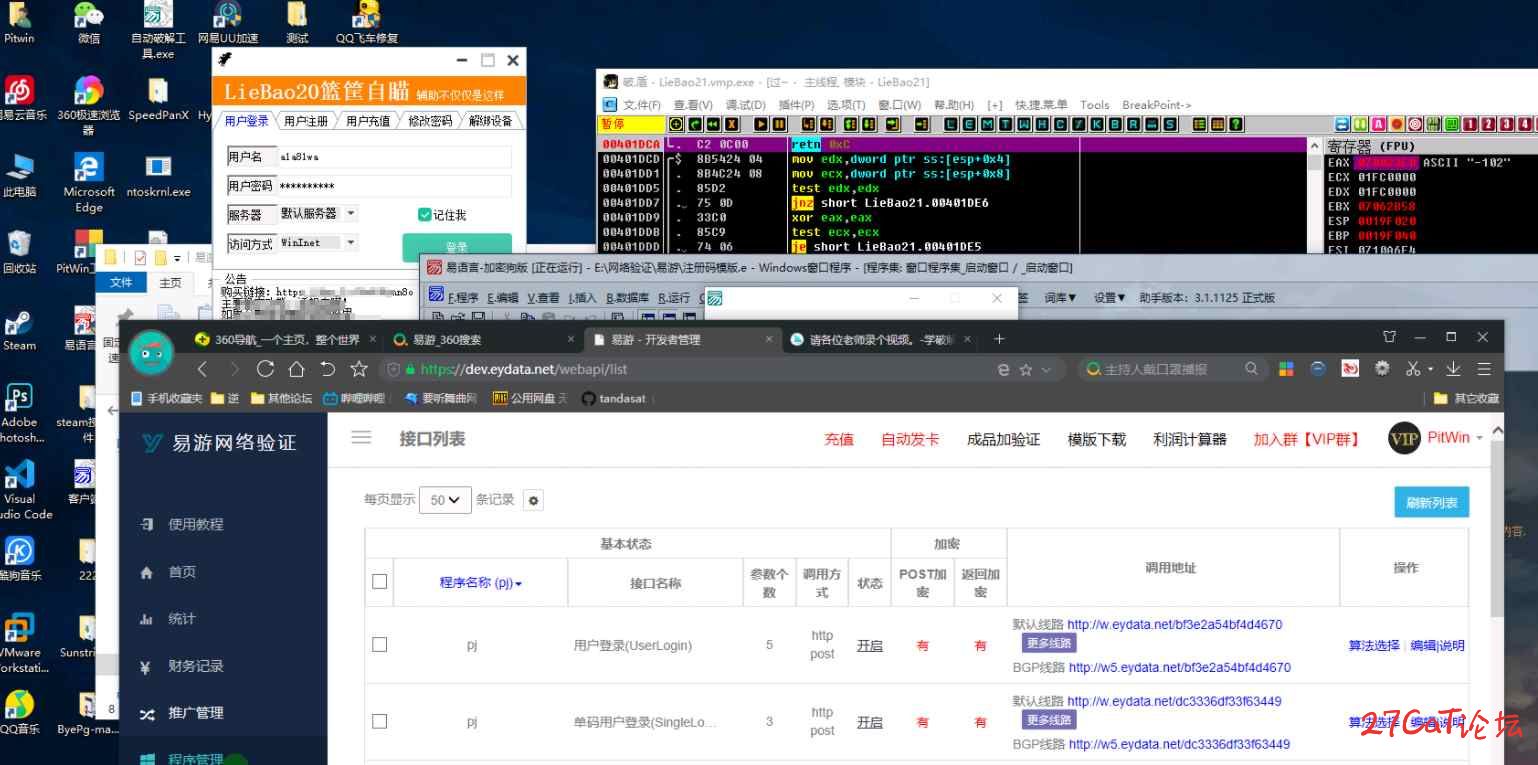Click 算法选择 link for 用户登录 row

tap(1374, 645)
